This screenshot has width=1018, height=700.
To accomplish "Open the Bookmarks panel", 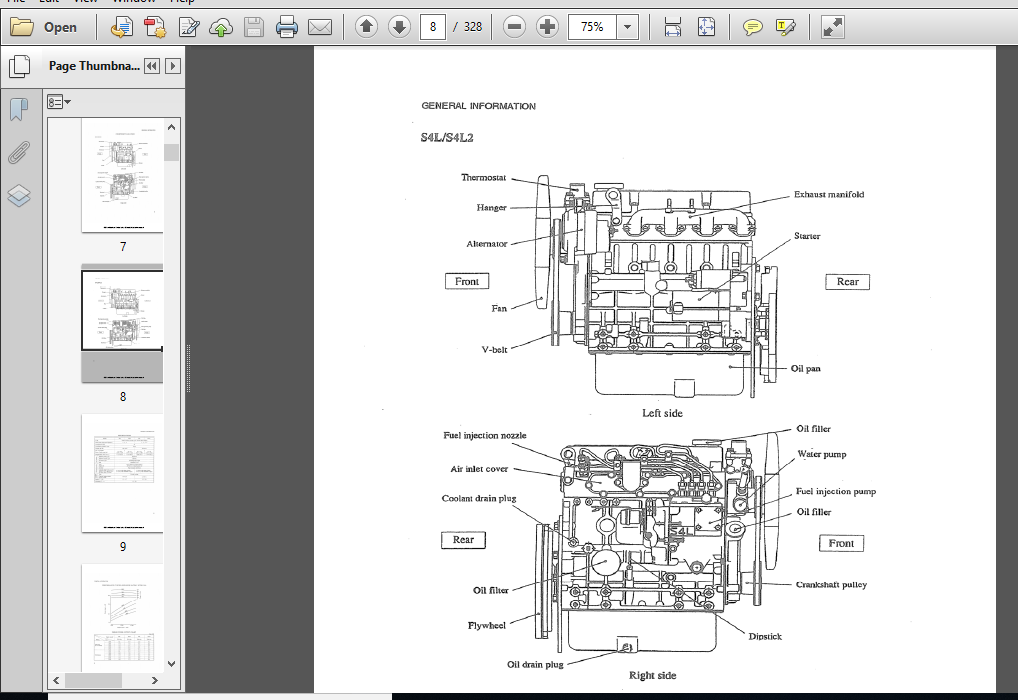I will (x=19, y=109).
